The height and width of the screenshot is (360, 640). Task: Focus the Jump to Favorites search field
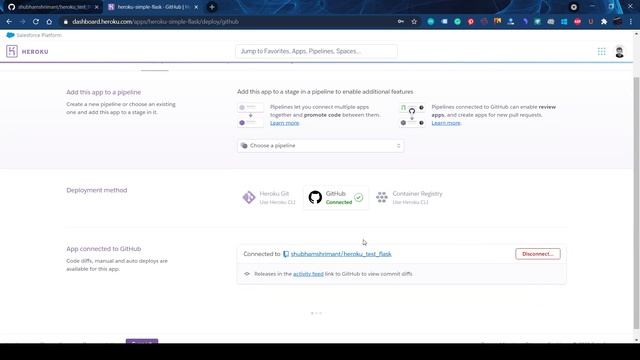point(316,51)
